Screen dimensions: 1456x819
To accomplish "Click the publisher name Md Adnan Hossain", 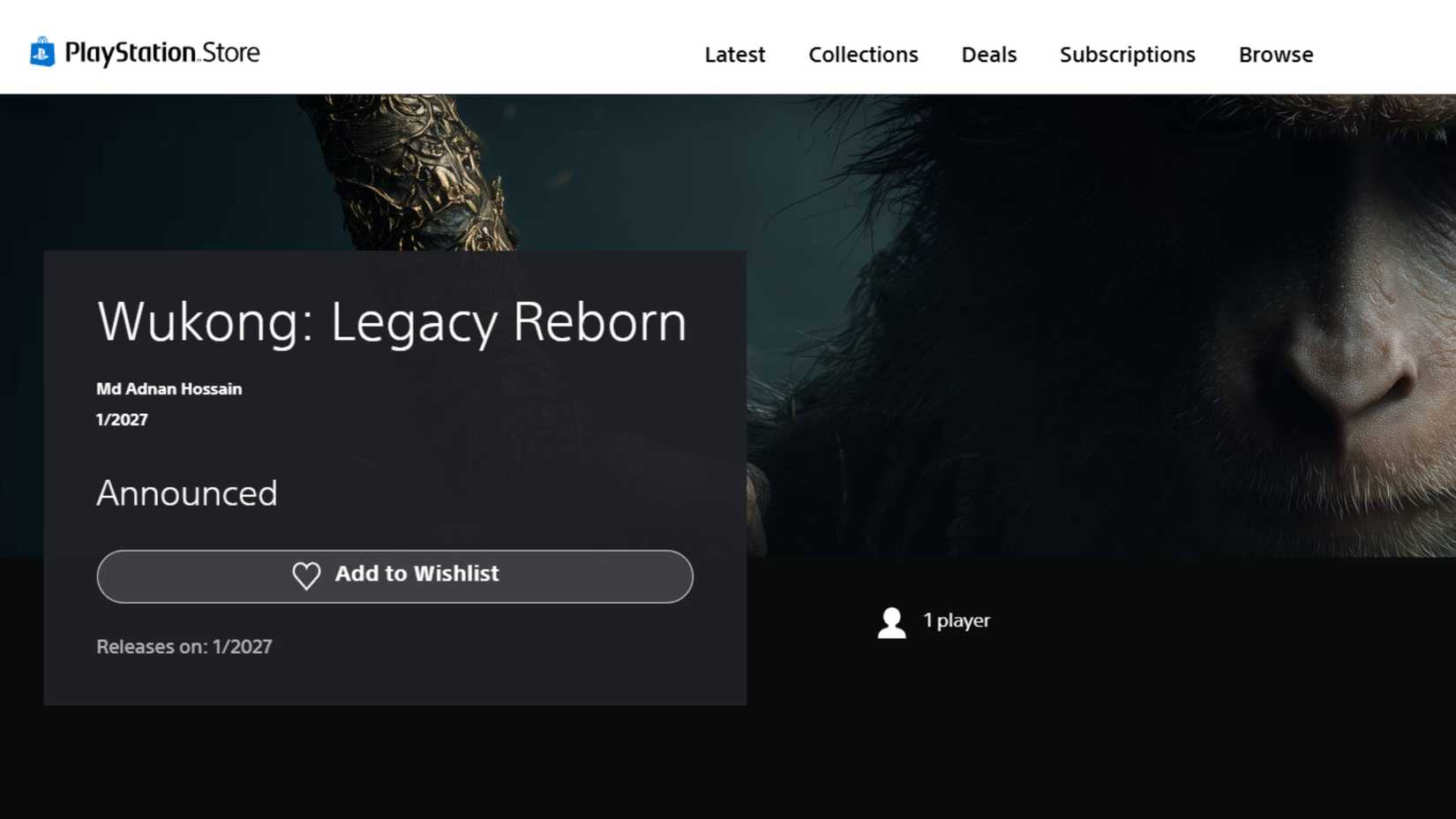I will click(x=169, y=388).
